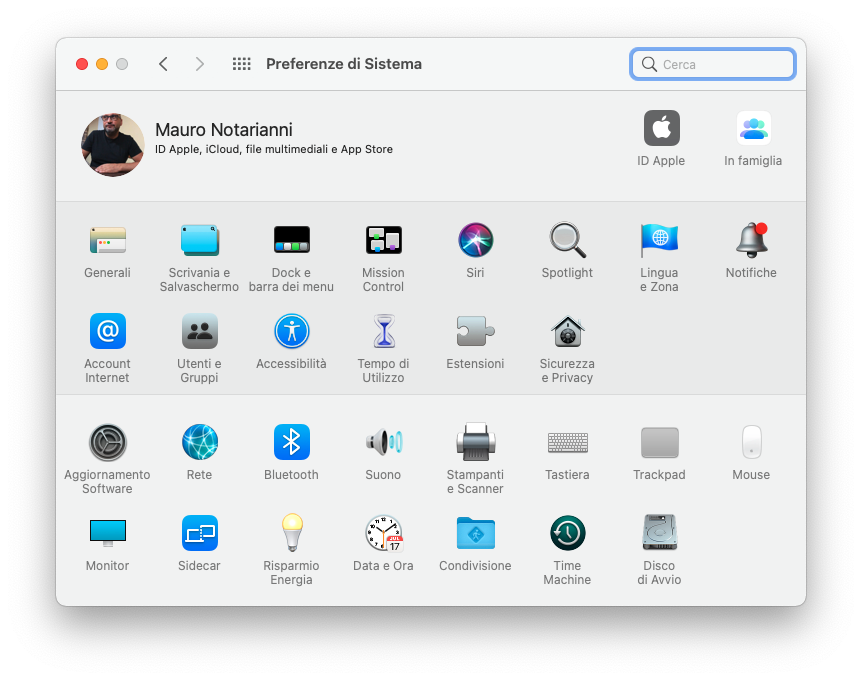Open Bluetooth preferences
862x680 pixels.
[x=291, y=442]
